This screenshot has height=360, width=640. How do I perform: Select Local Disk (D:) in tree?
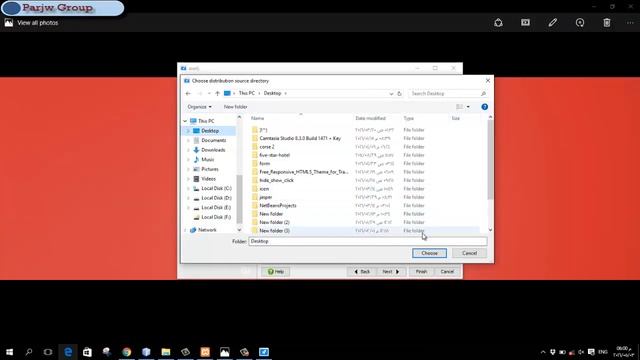pyautogui.click(x=216, y=198)
